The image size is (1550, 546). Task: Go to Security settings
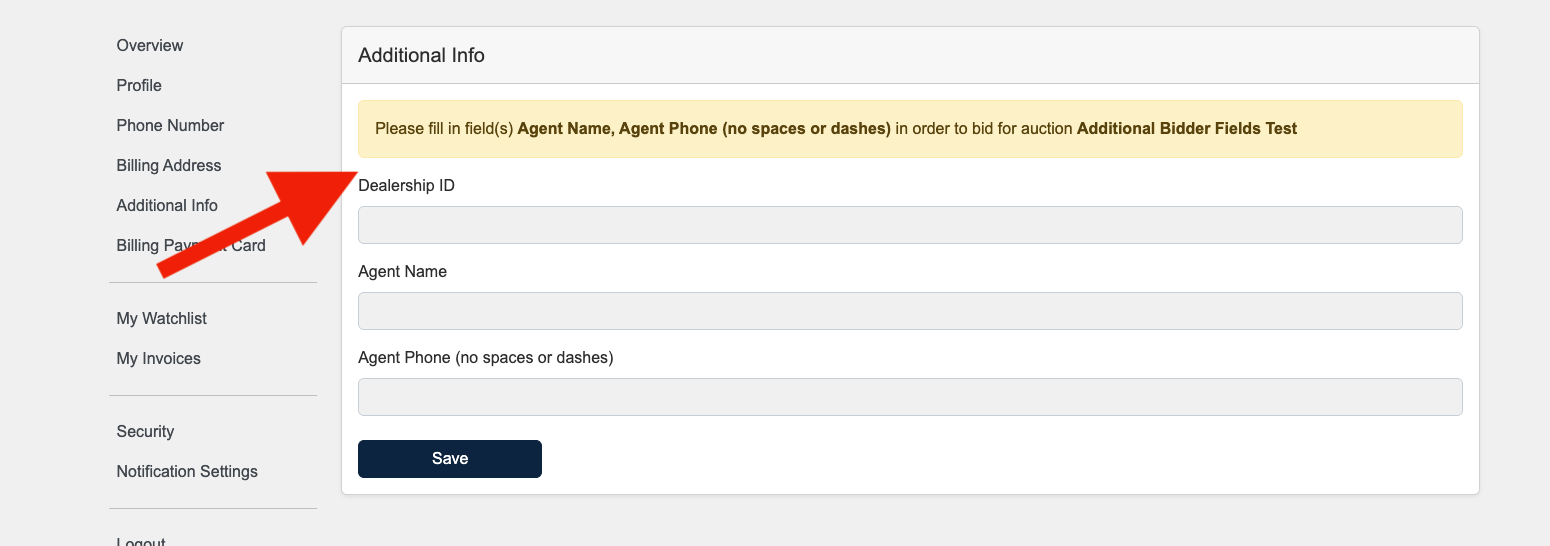point(145,432)
